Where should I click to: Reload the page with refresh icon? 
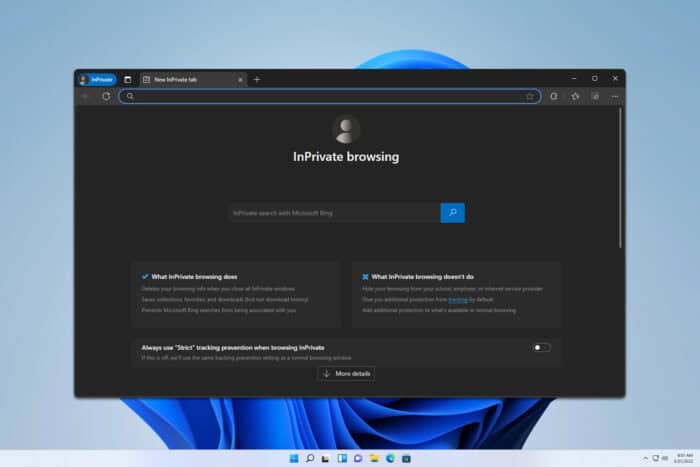[x=106, y=96]
